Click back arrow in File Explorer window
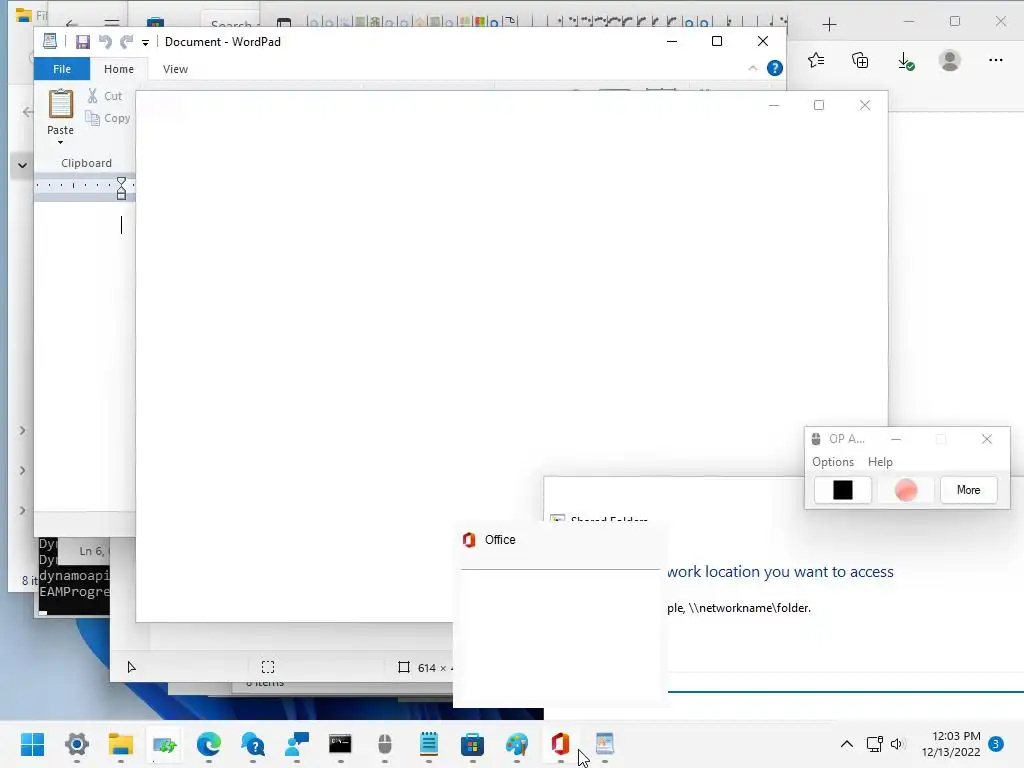This screenshot has width=1024, height=768. click(x=27, y=112)
